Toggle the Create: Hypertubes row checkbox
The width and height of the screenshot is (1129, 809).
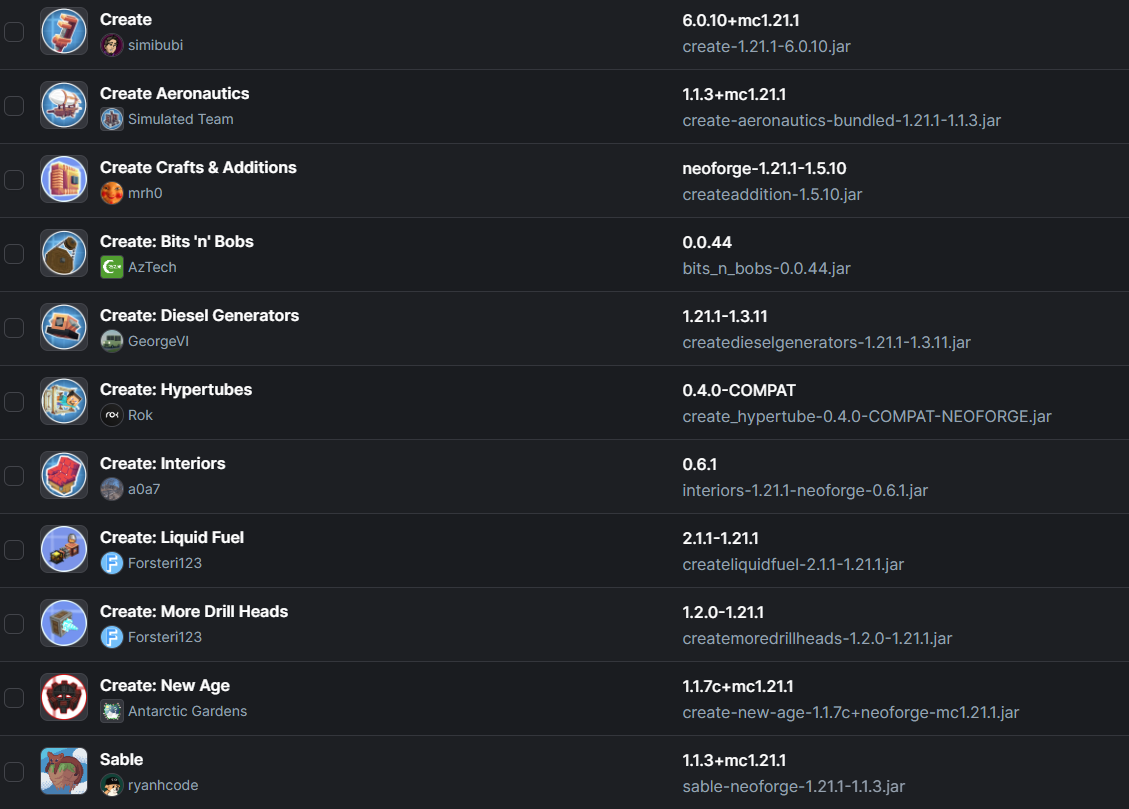[x=14, y=402]
